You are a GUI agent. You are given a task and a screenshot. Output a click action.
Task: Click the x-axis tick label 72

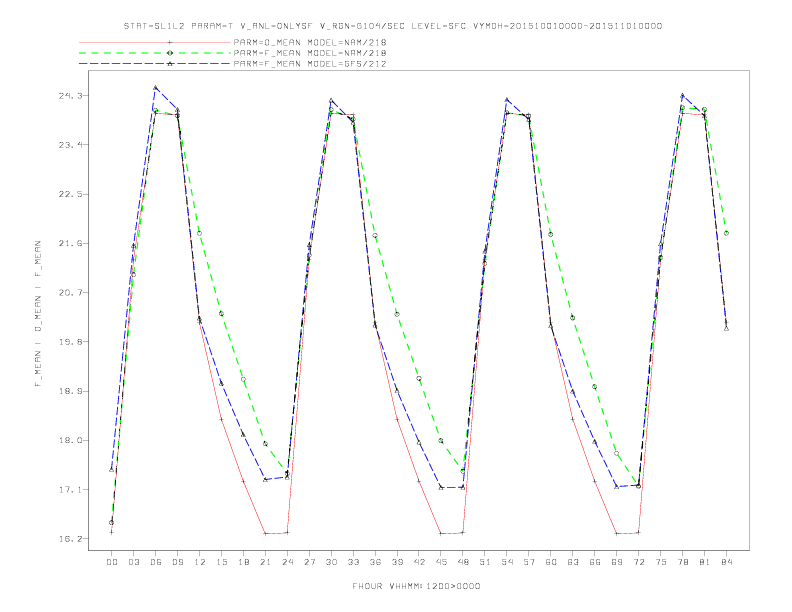coord(638,562)
